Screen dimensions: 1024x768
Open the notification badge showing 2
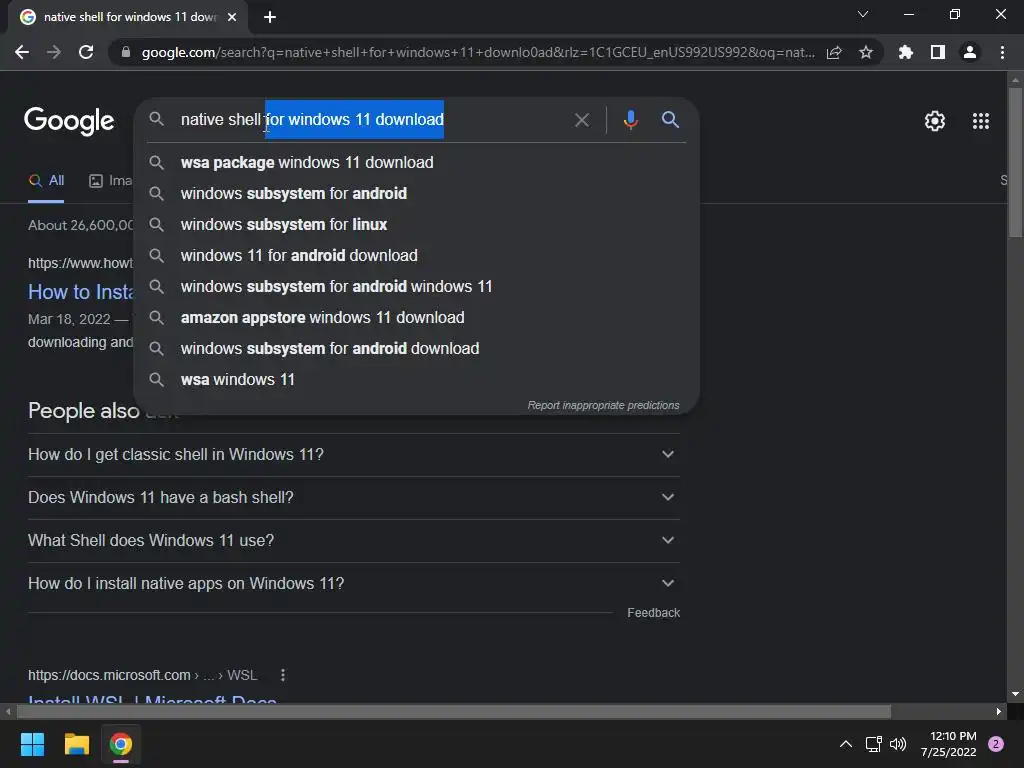coord(996,744)
